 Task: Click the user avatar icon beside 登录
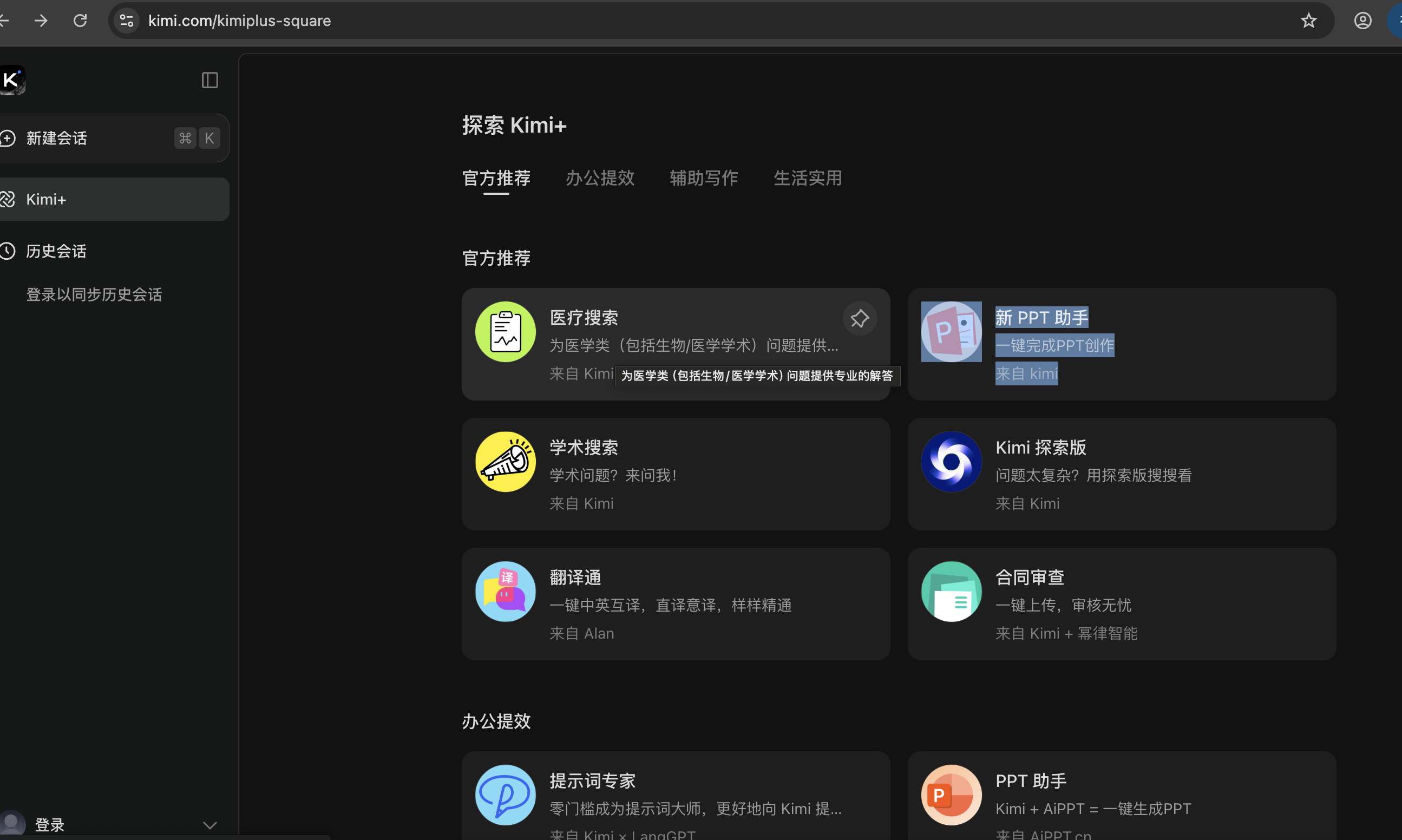click(12, 824)
